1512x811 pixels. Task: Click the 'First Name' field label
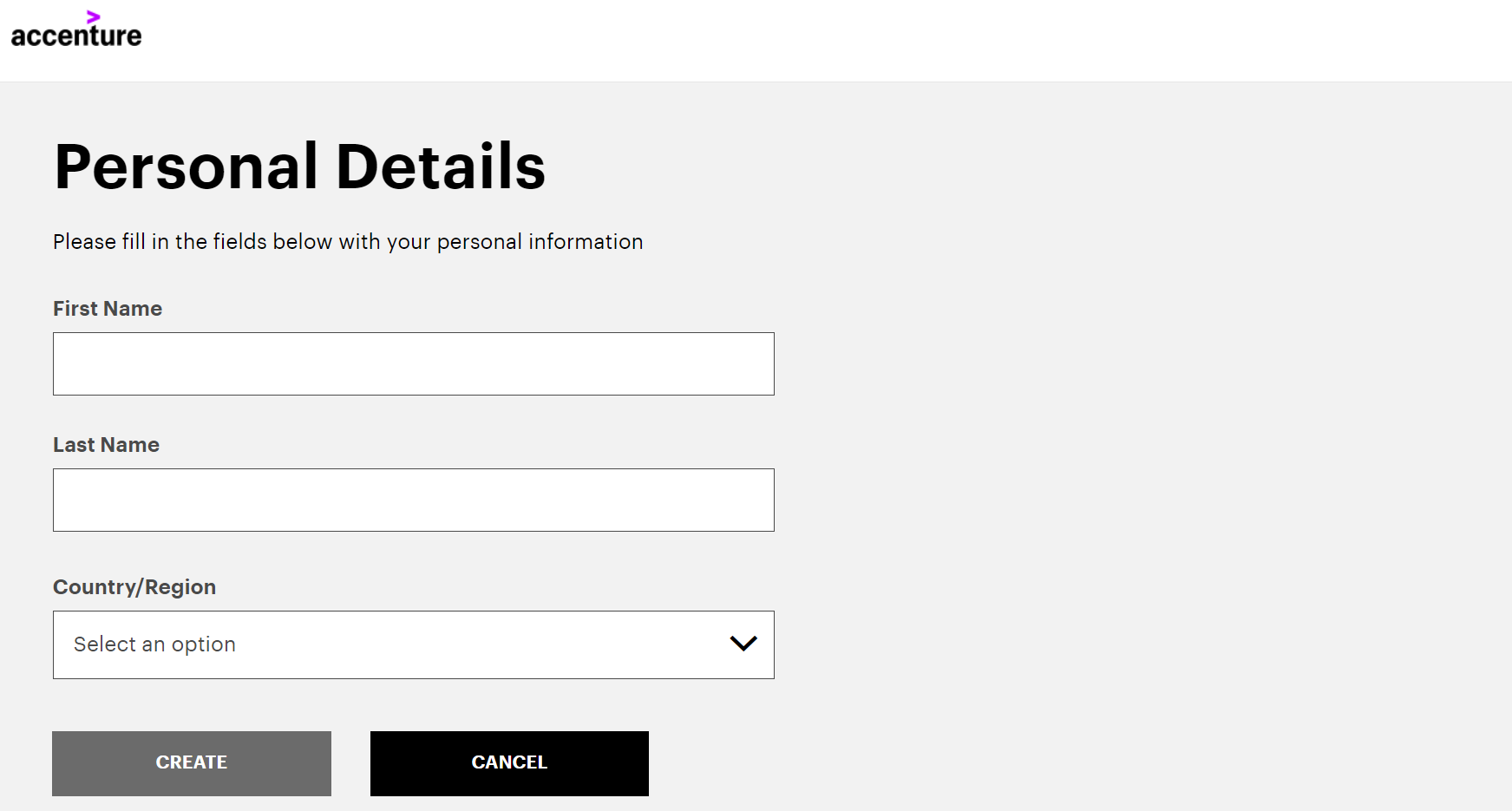pos(108,309)
